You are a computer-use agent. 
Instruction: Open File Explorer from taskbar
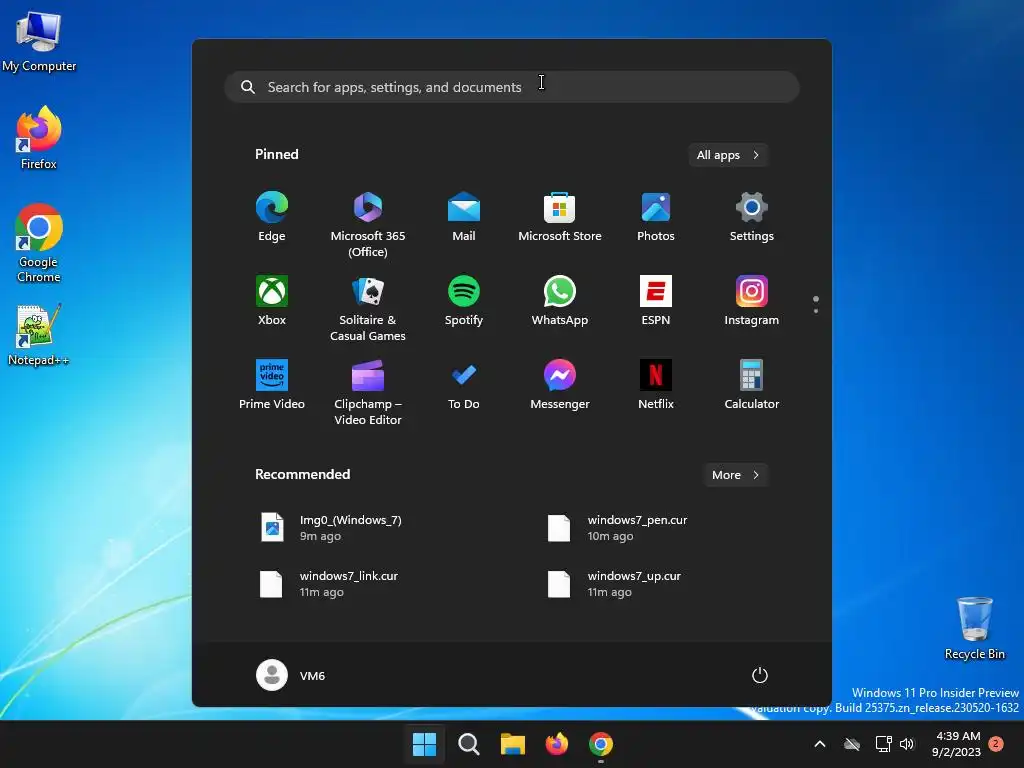coord(513,744)
